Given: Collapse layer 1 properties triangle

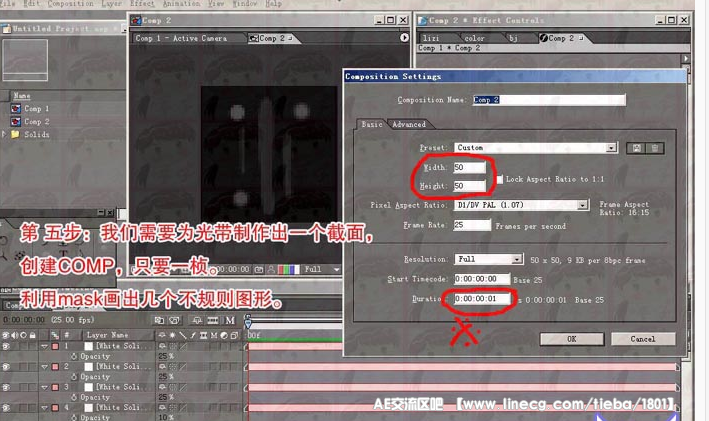Looking at the screenshot, I should pyautogui.click(x=44, y=346).
